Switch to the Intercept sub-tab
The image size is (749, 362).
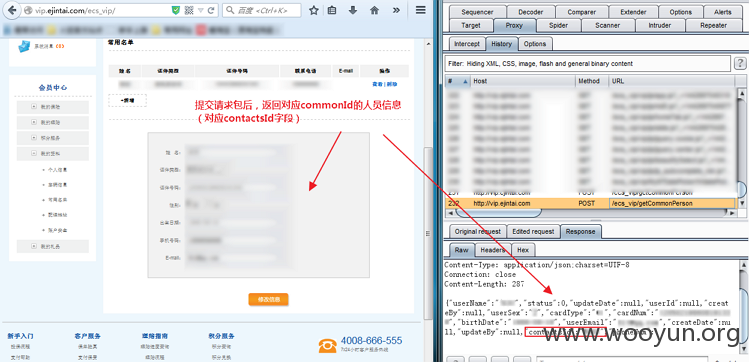pos(467,43)
